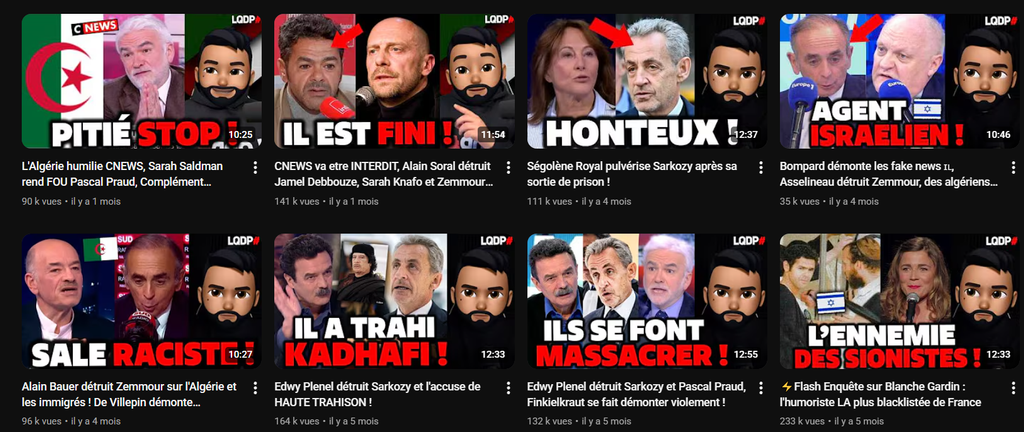Open the 'IL A TRAHI KADHAFI !' thumbnail

click(394, 301)
